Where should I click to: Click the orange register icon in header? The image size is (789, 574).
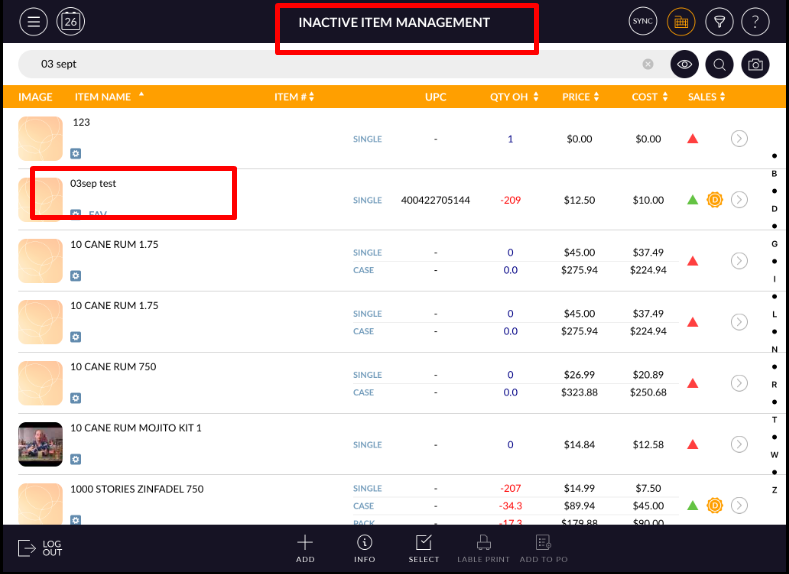pos(680,21)
